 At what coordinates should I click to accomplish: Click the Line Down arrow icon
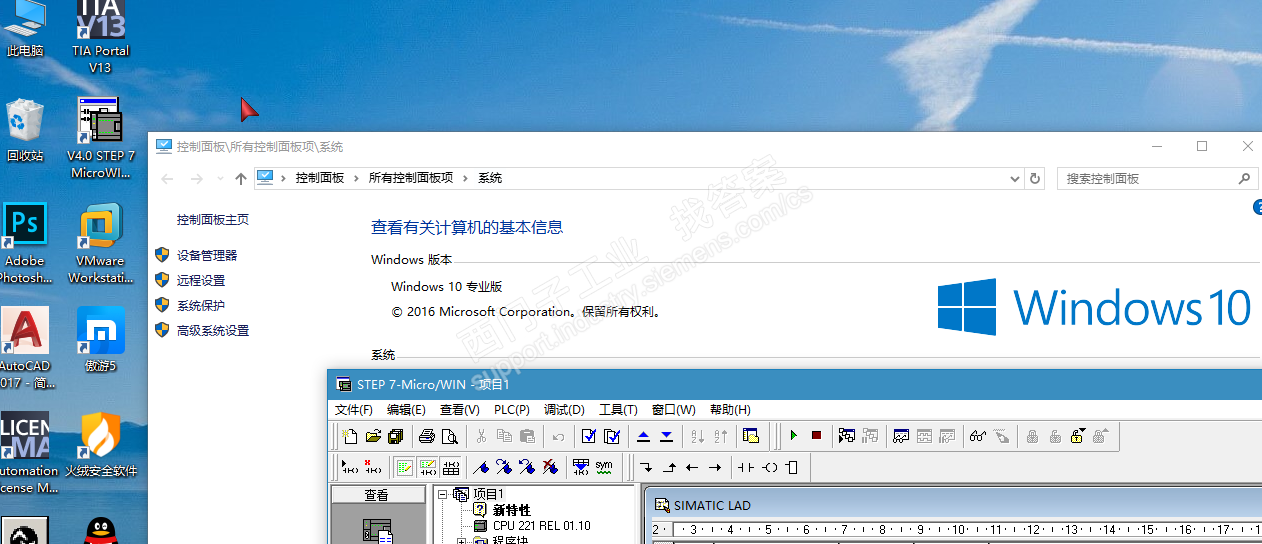point(646,467)
